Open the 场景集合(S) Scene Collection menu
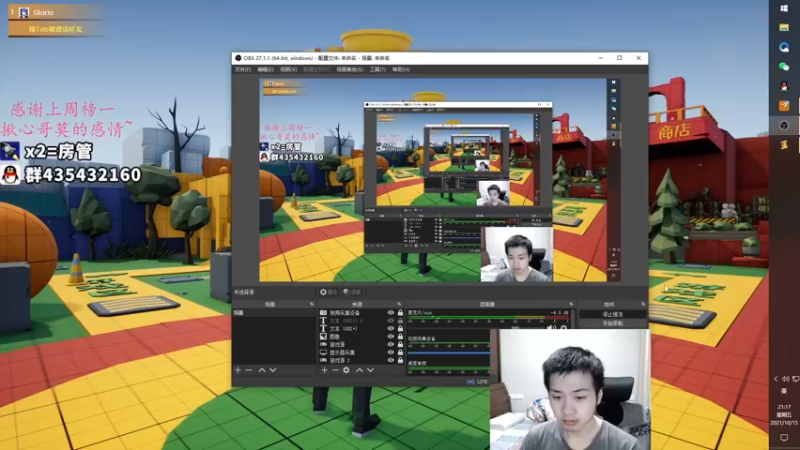Viewport: 800px width, 450px height. click(349, 69)
